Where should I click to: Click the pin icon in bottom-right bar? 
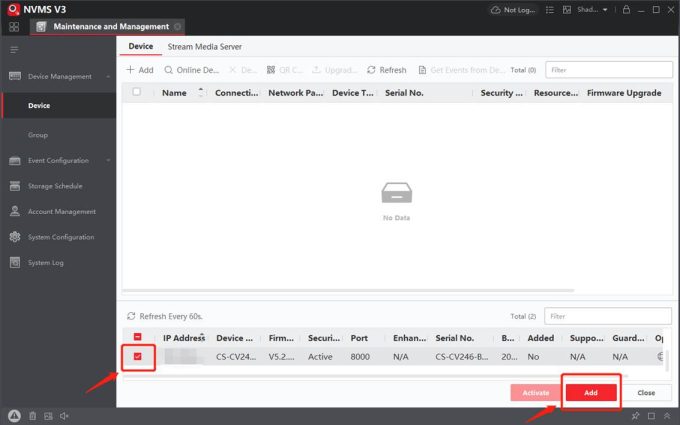pyautogui.click(x=634, y=415)
